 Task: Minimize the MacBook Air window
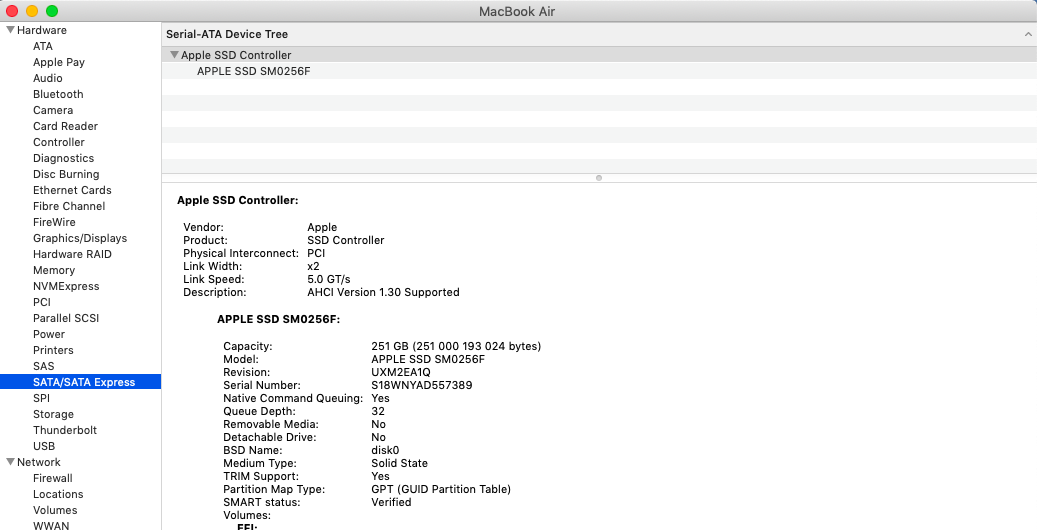tap(32, 11)
